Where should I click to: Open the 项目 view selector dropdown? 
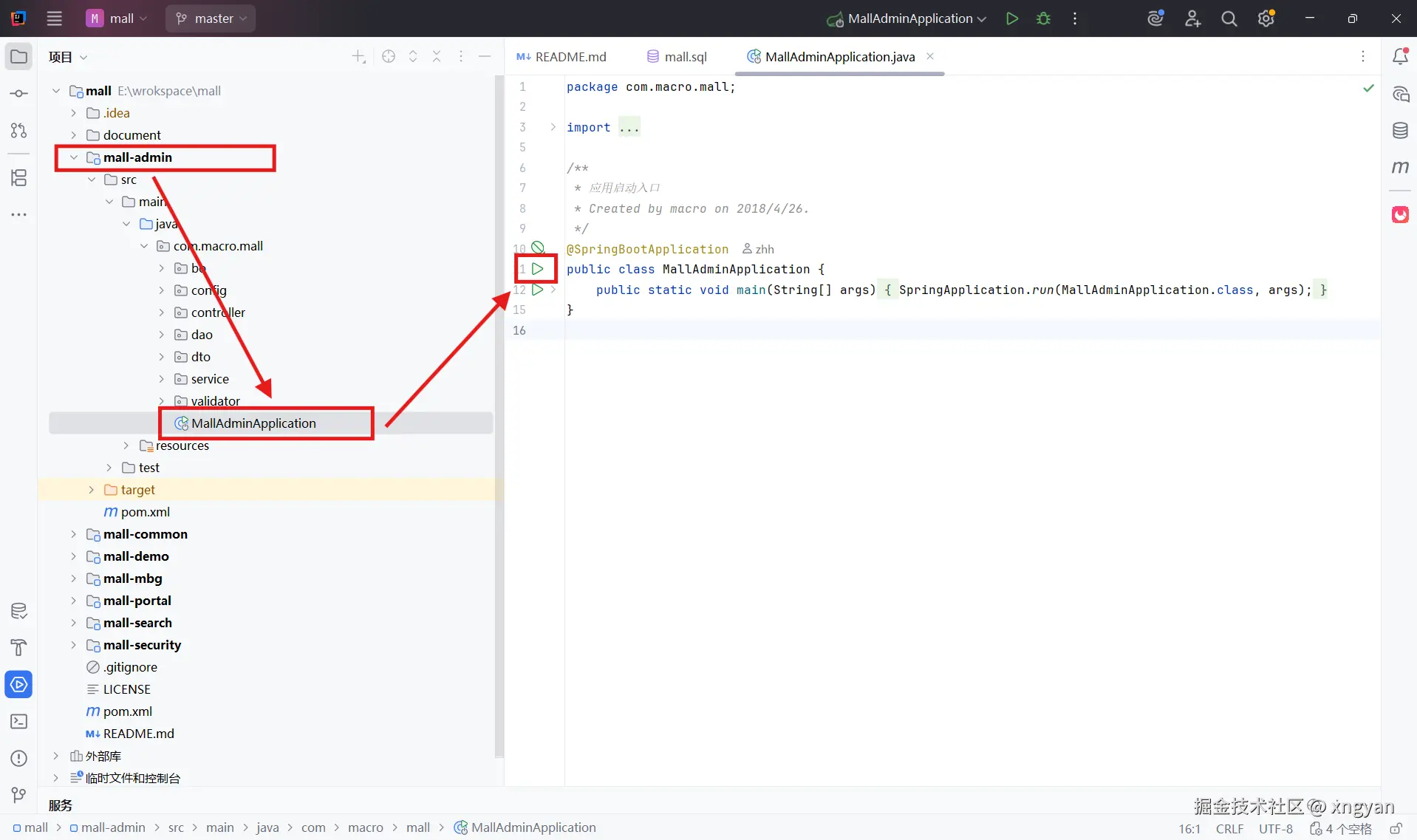click(68, 57)
